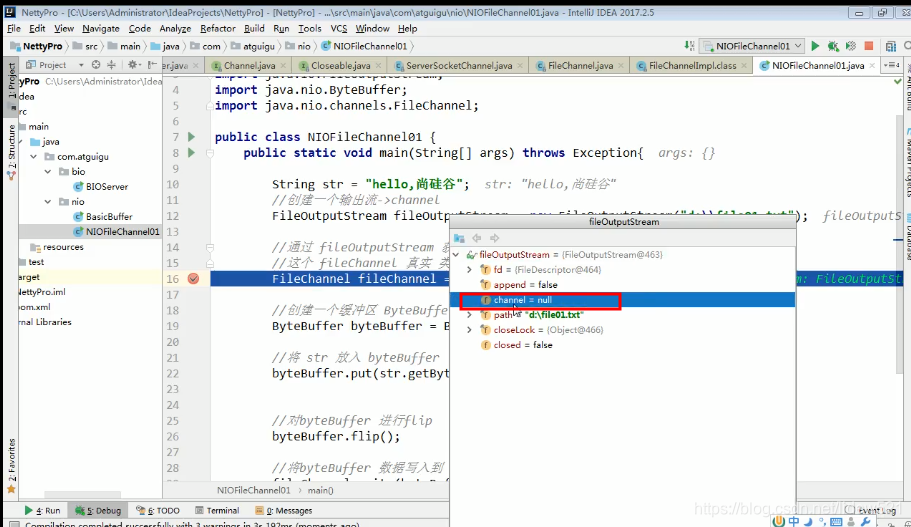Hide the Project panel with hide icon
The image size is (911, 527).
tap(152, 65)
